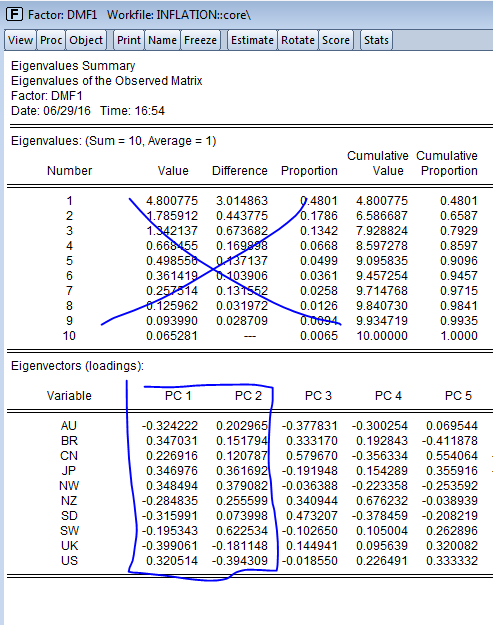
Task: Click the Cumulative Proportion column header
Action: pos(447,163)
